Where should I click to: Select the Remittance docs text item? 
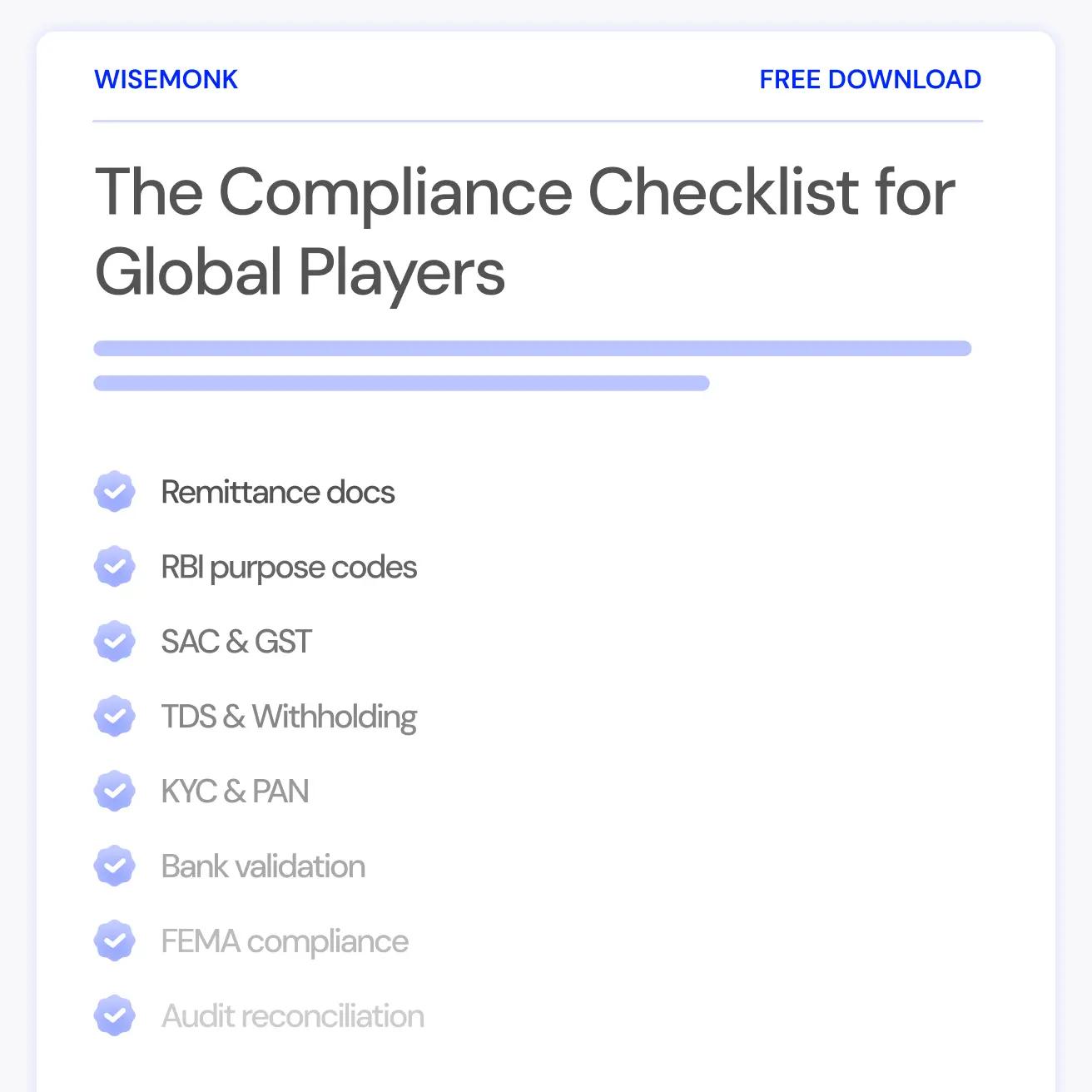pyautogui.click(x=278, y=492)
